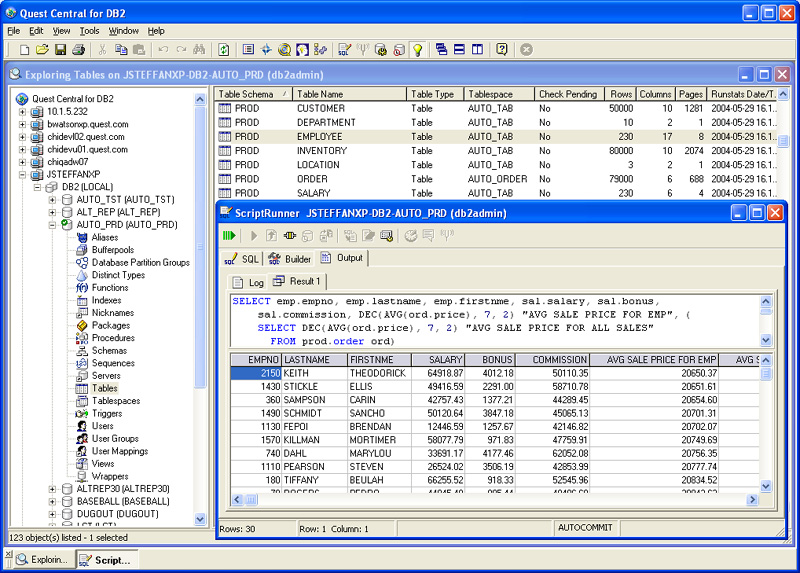This screenshot has width=800, height=573.
Task: Click the Refresh icon in main toolbar
Action: [223, 49]
